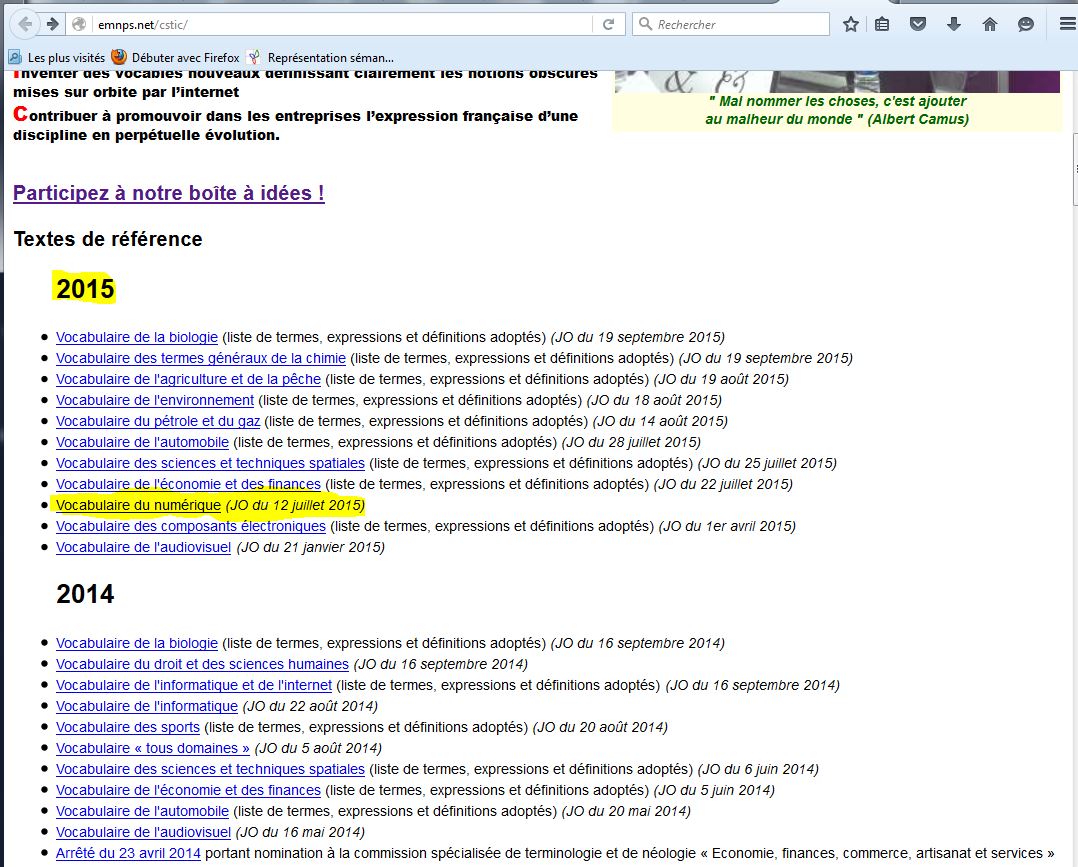
Task: Open 'Arrêté du 23 avril 2014' link
Action: [x=128, y=853]
